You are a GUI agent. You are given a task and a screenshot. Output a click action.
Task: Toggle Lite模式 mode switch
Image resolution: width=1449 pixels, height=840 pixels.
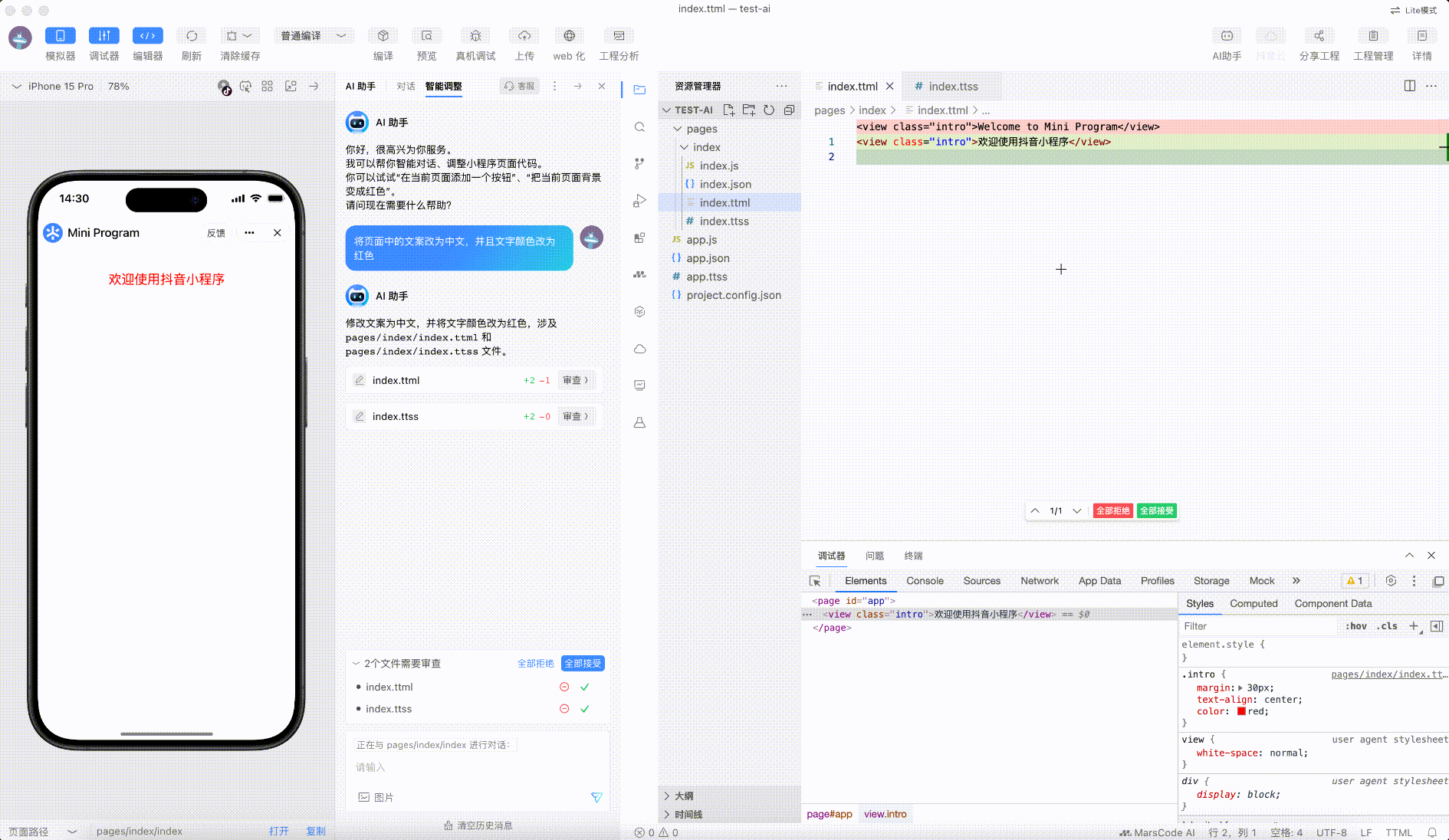coord(1413,10)
